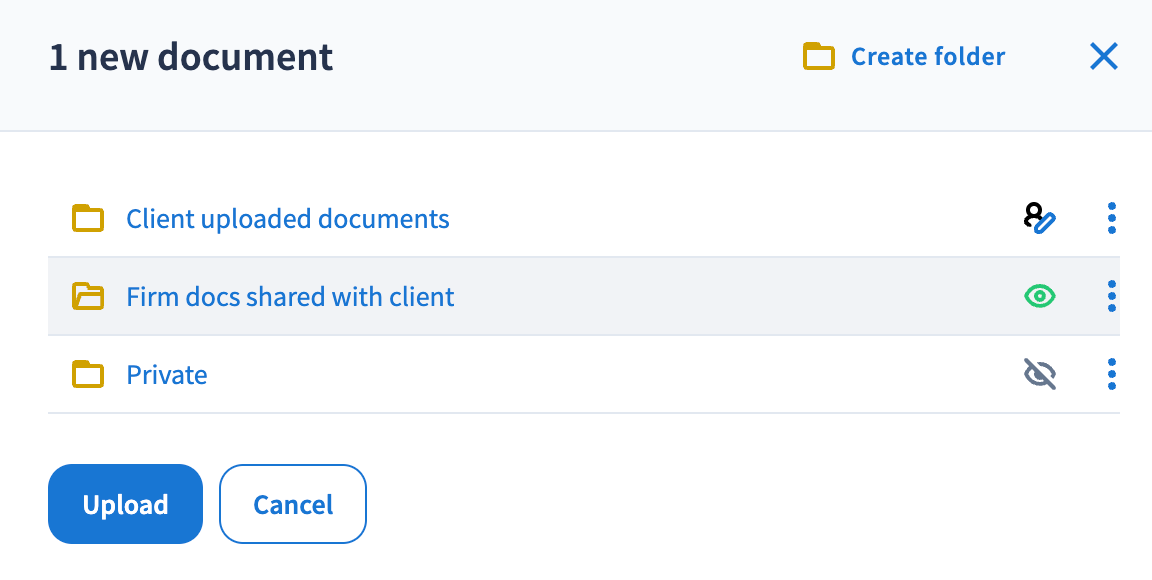The height and width of the screenshot is (580, 1152).
Task: Click the Create folder link text
Action: click(928, 57)
